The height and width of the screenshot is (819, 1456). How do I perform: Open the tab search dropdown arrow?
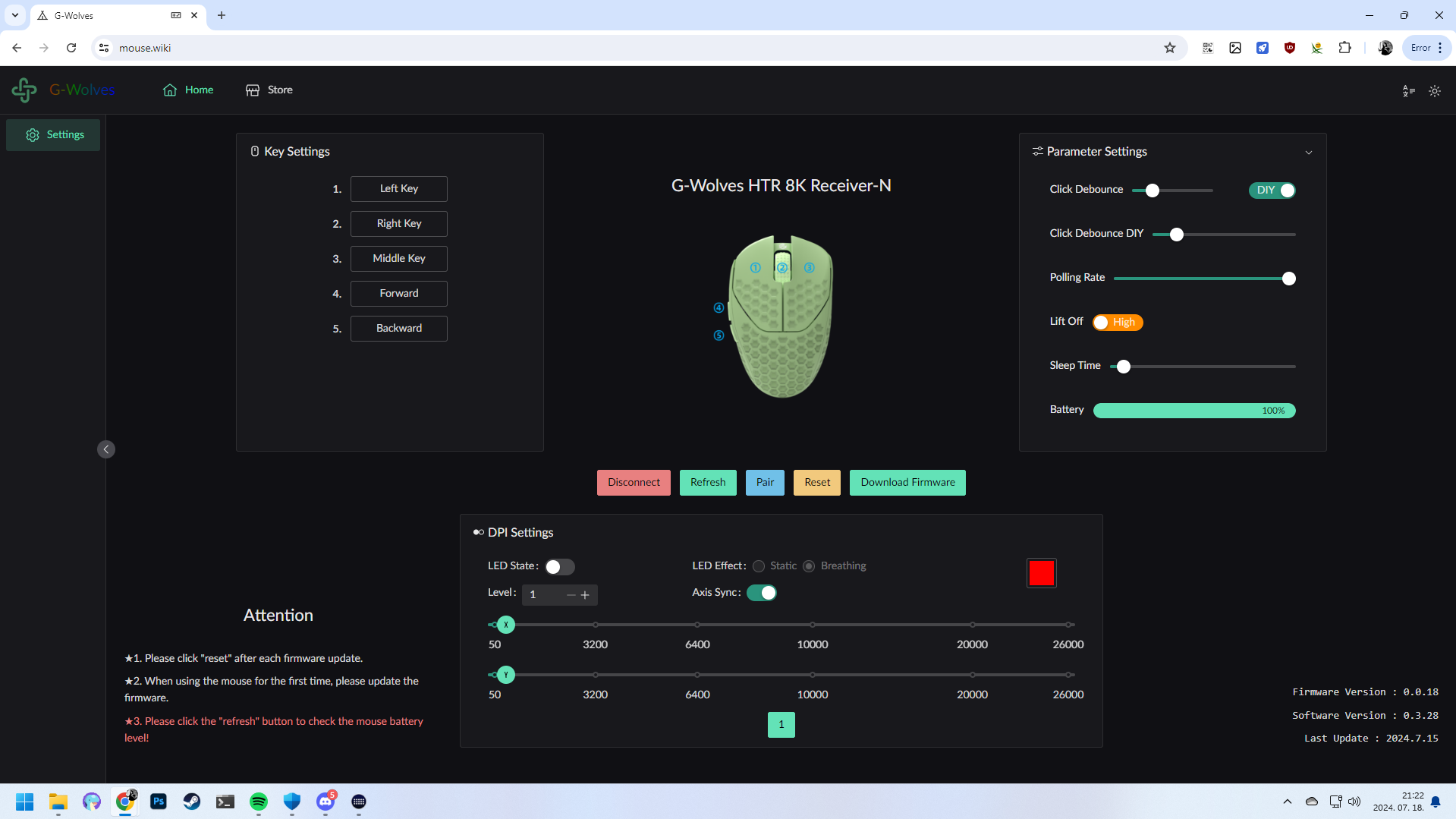[x=15, y=15]
